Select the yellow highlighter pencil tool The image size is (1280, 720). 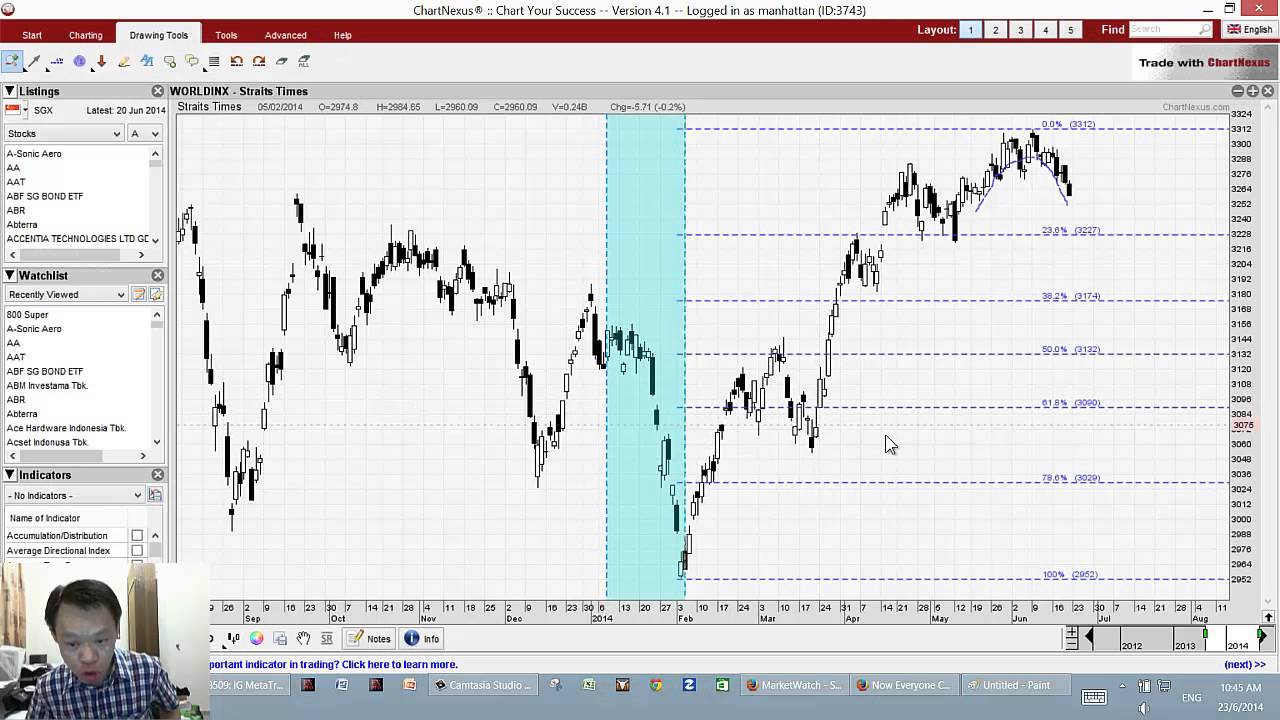click(124, 62)
